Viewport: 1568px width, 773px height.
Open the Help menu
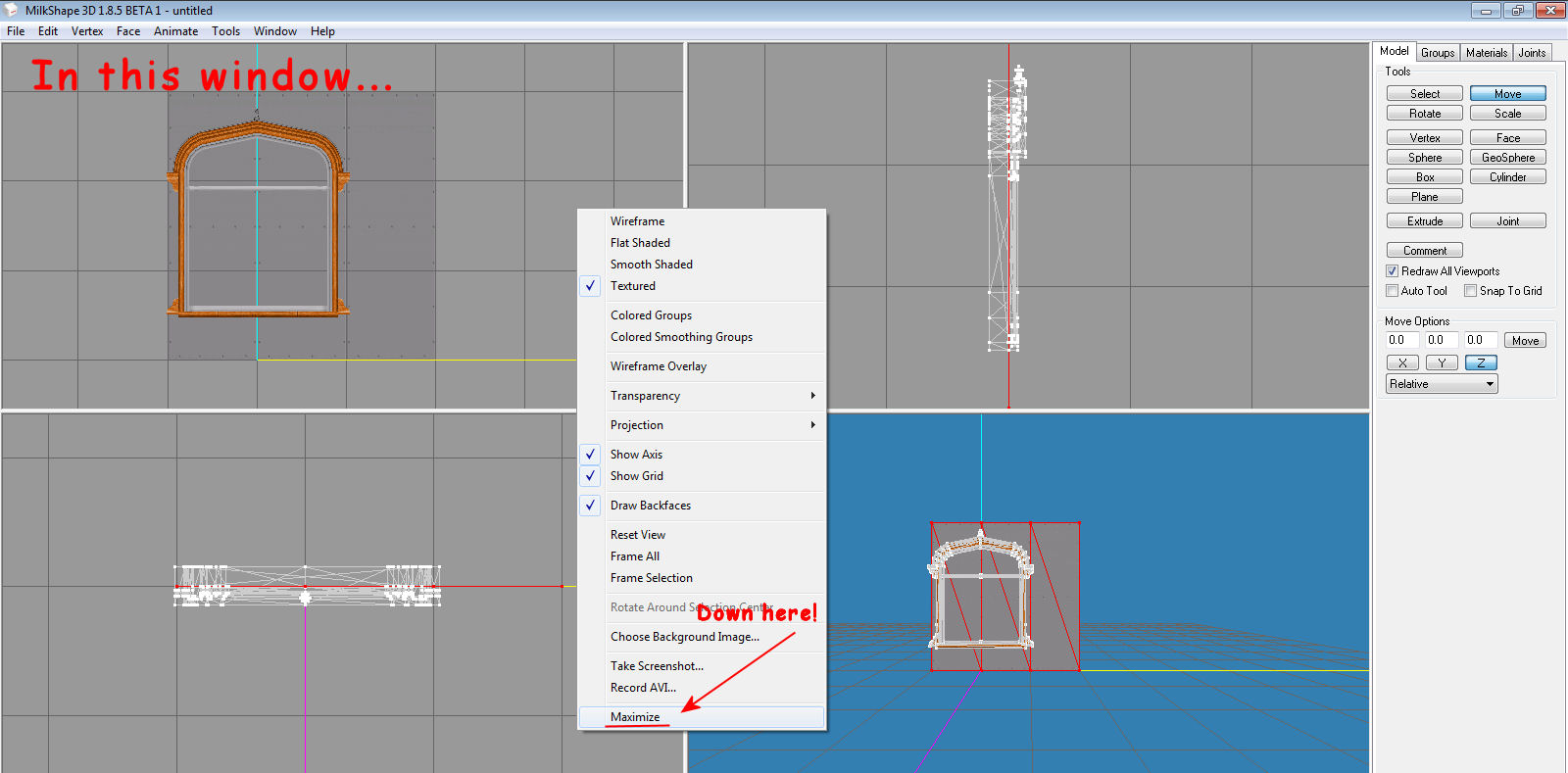tap(322, 31)
